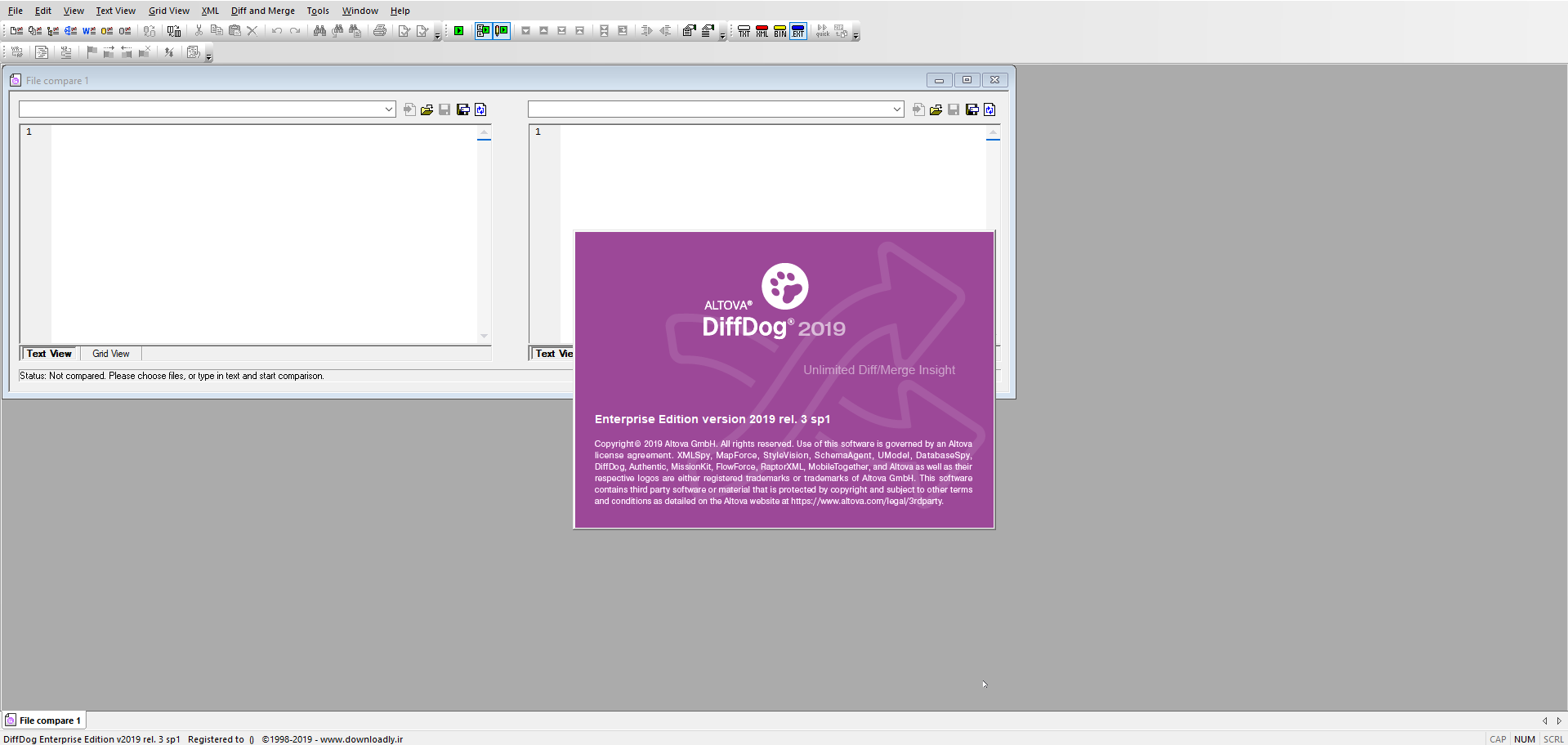Click the Copy icon in toolbar
This screenshot has width=1568, height=745.
[x=217, y=31]
